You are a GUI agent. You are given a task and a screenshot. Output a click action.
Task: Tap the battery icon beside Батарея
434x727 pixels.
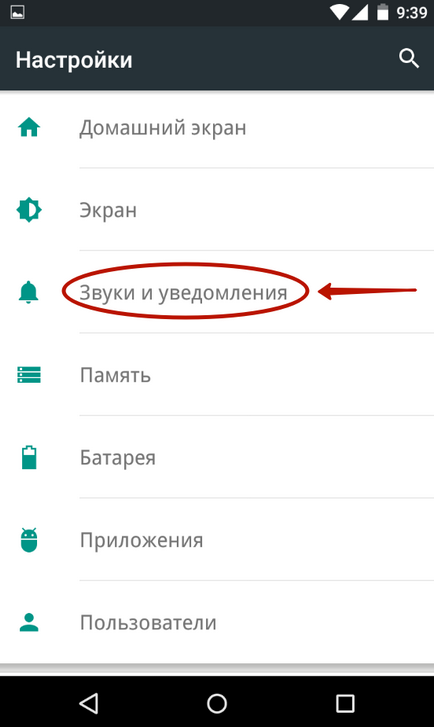(29, 457)
